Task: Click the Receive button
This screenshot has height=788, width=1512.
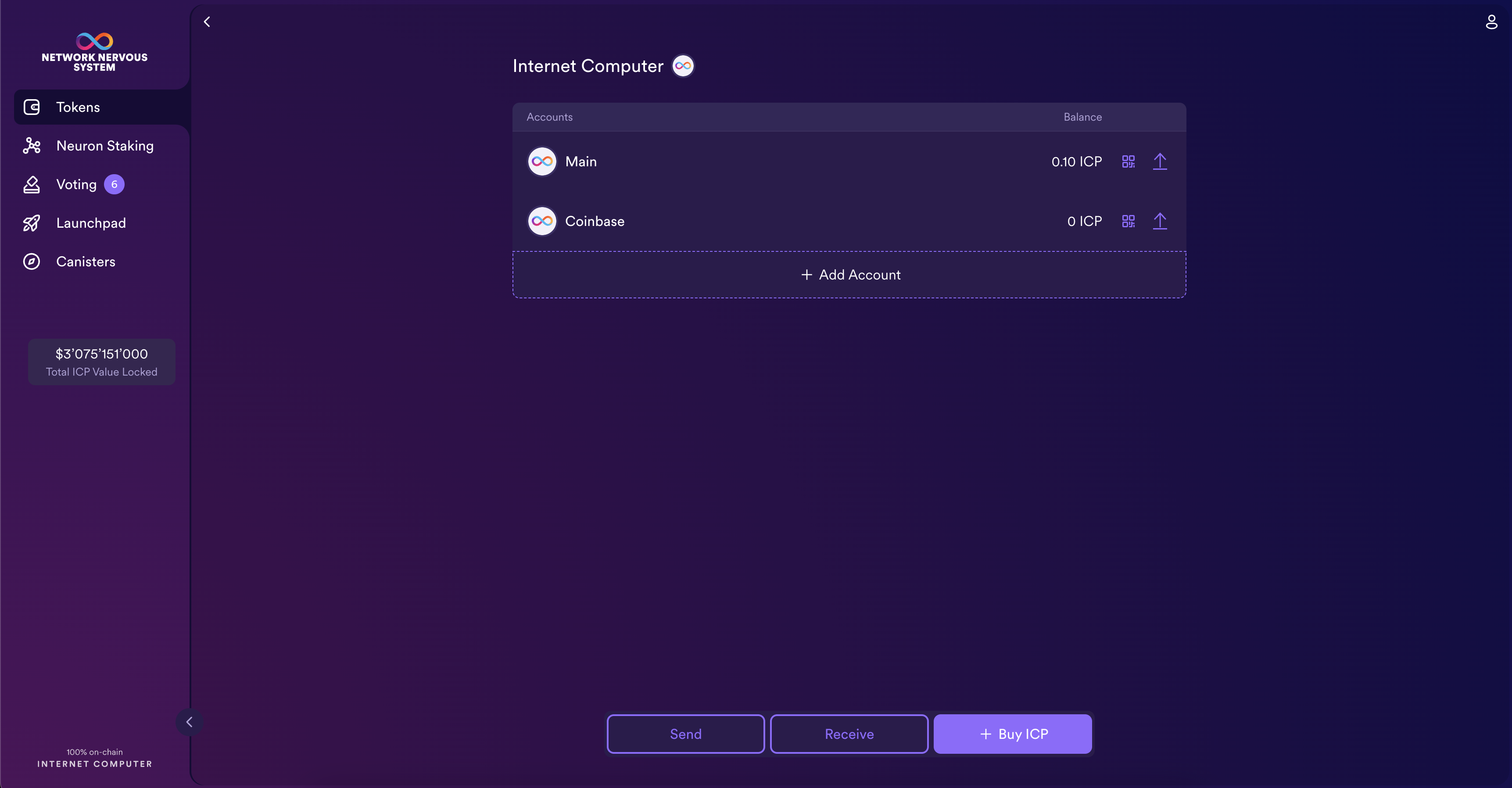Action: (849, 734)
